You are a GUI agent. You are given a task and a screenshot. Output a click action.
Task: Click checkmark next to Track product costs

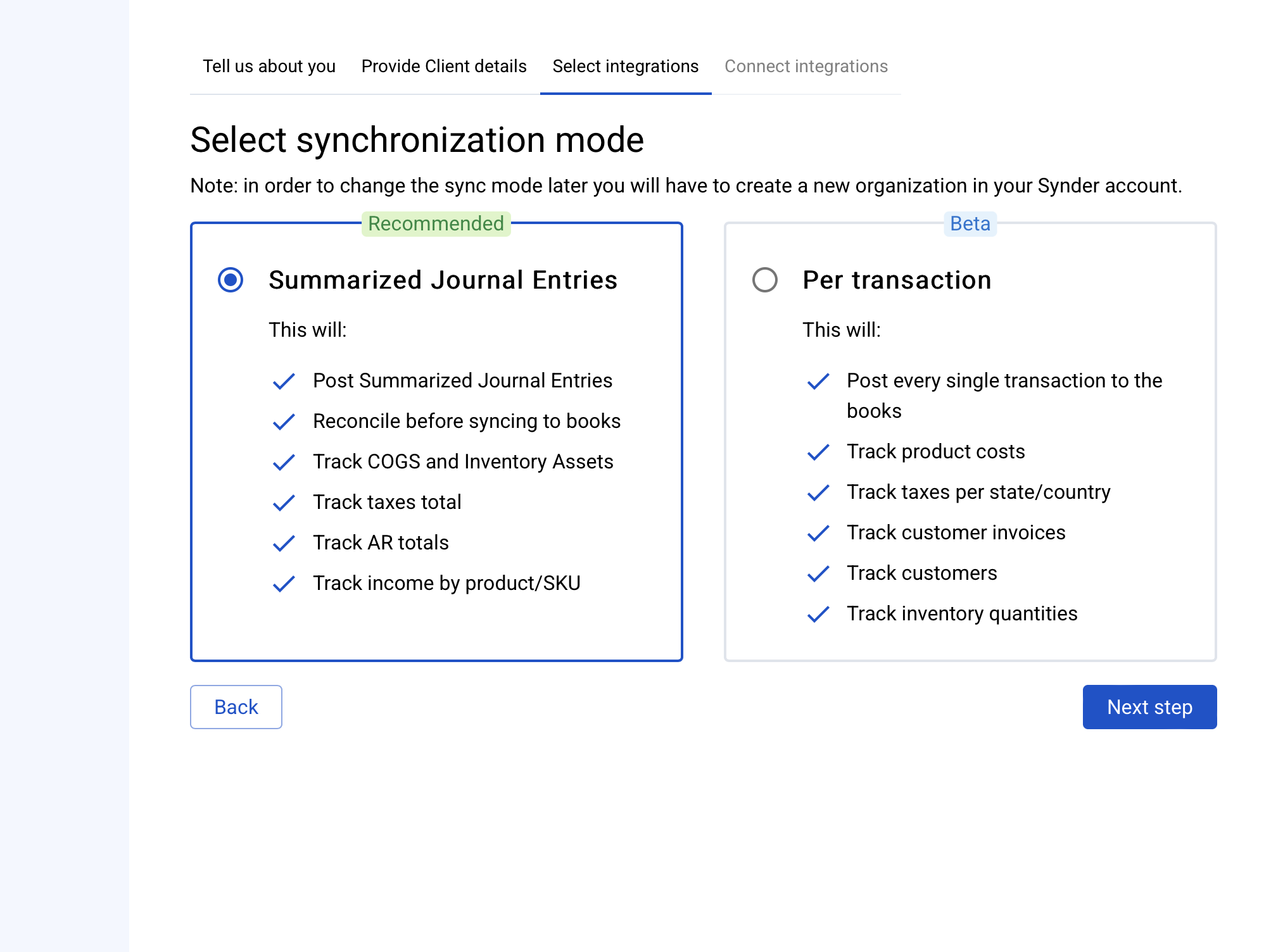pos(818,452)
